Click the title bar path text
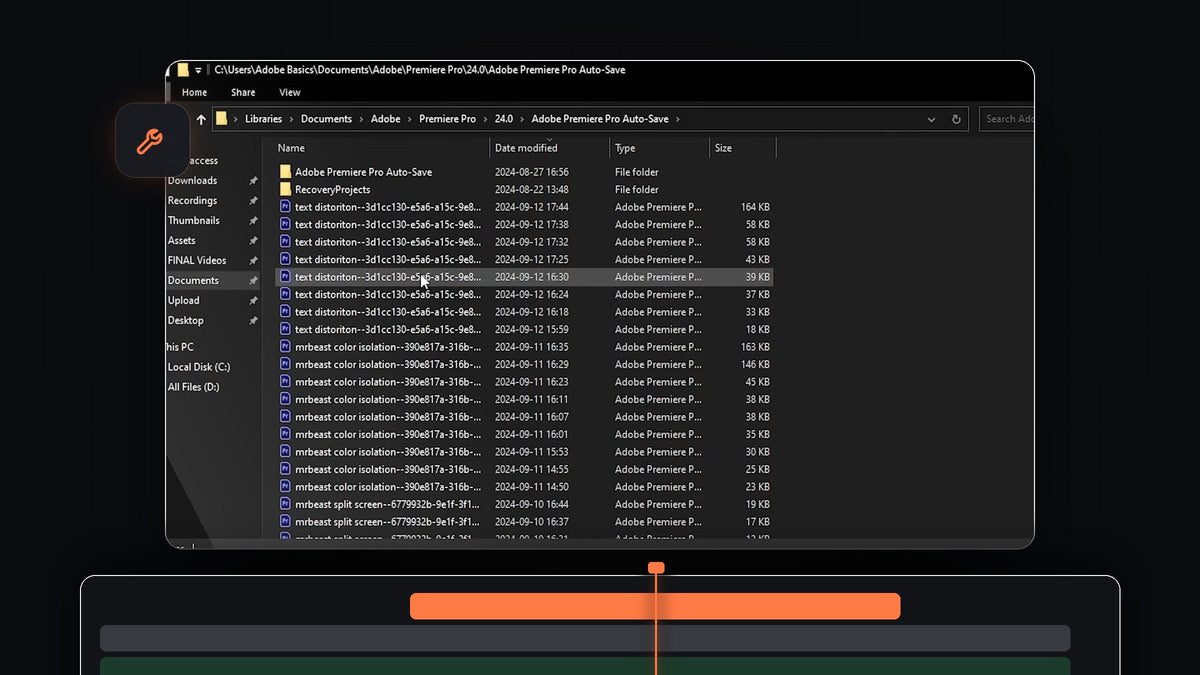Viewport: 1200px width, 675px height. (420, 70)
